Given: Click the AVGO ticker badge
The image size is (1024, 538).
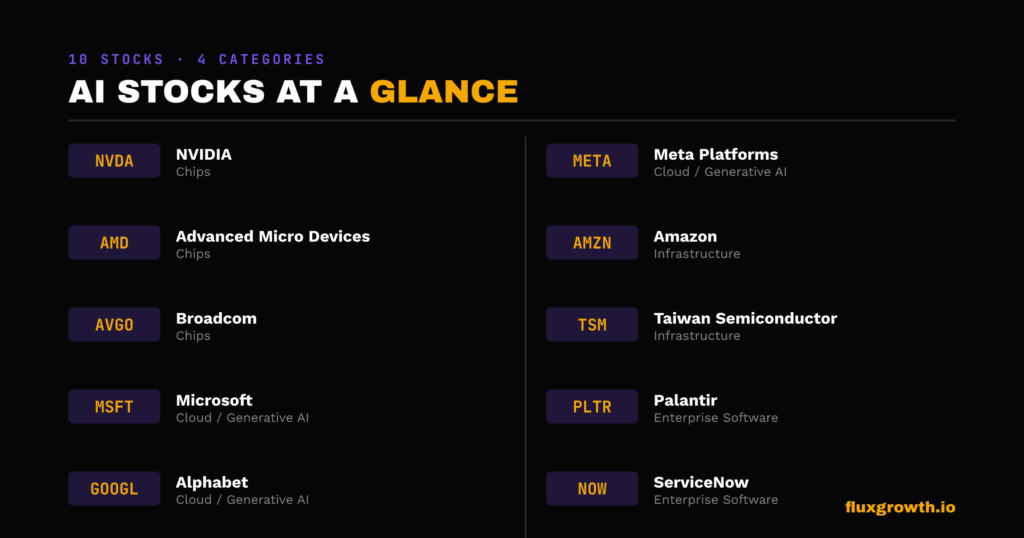Looking at the screenshot, I should tap(114, 324).
